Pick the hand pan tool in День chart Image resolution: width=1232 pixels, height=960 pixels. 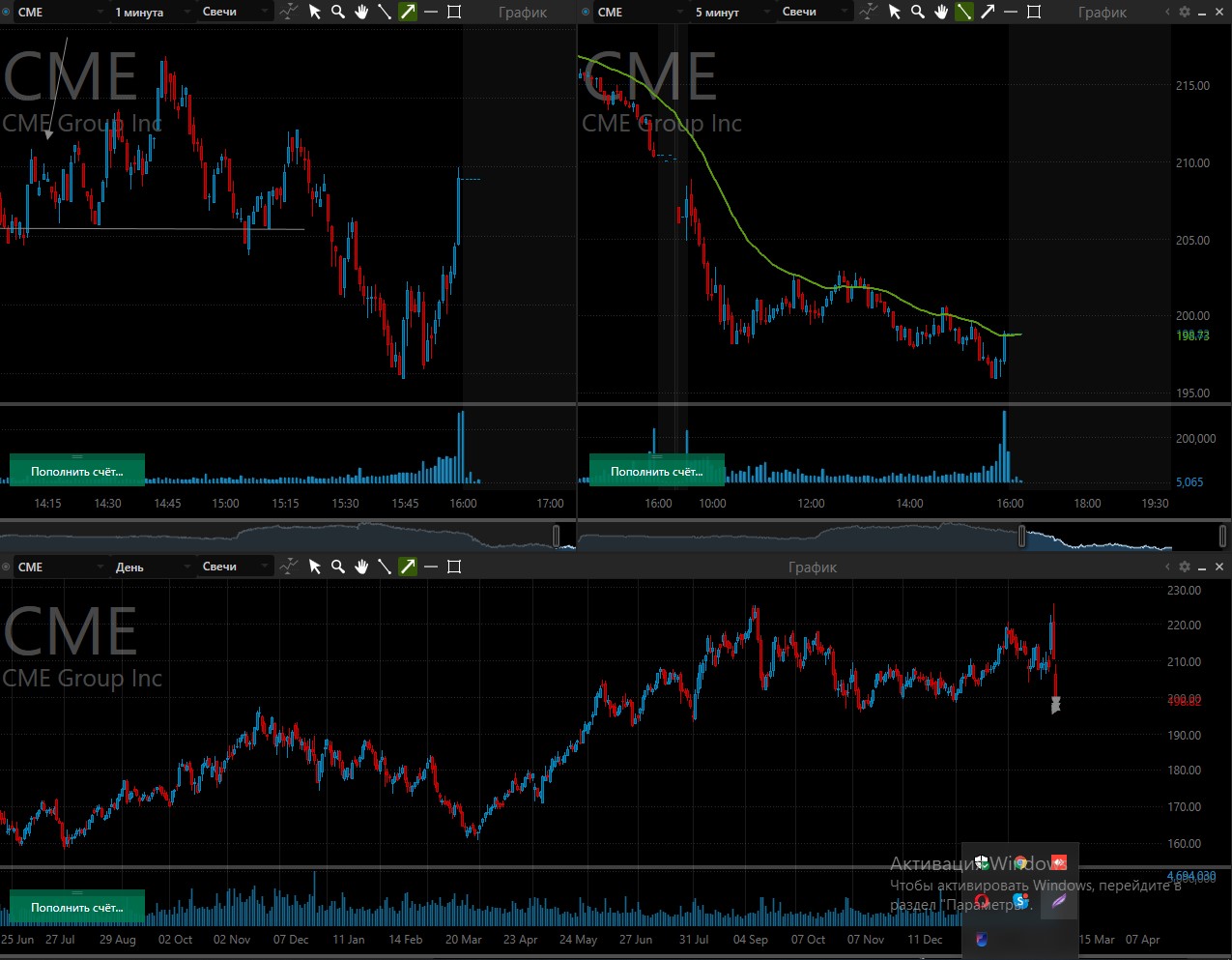pos(361,567)
